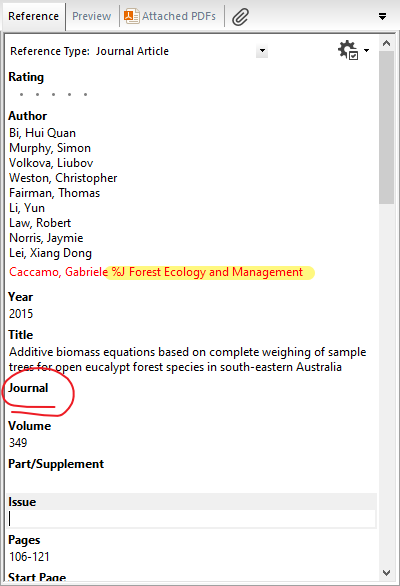Open the Attached PDFs tab
This screenshot has height=586, width=400.
[171, 16]
